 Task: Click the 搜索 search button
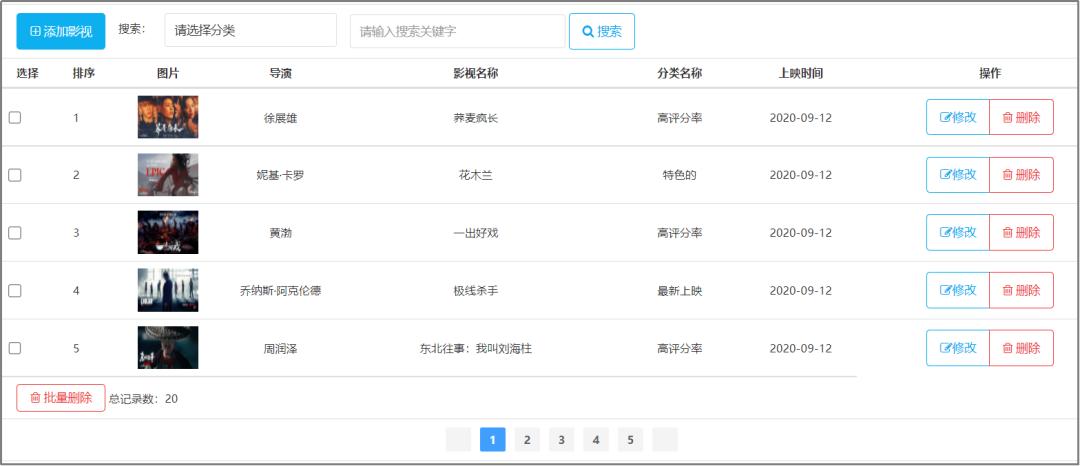coord(601,31)
